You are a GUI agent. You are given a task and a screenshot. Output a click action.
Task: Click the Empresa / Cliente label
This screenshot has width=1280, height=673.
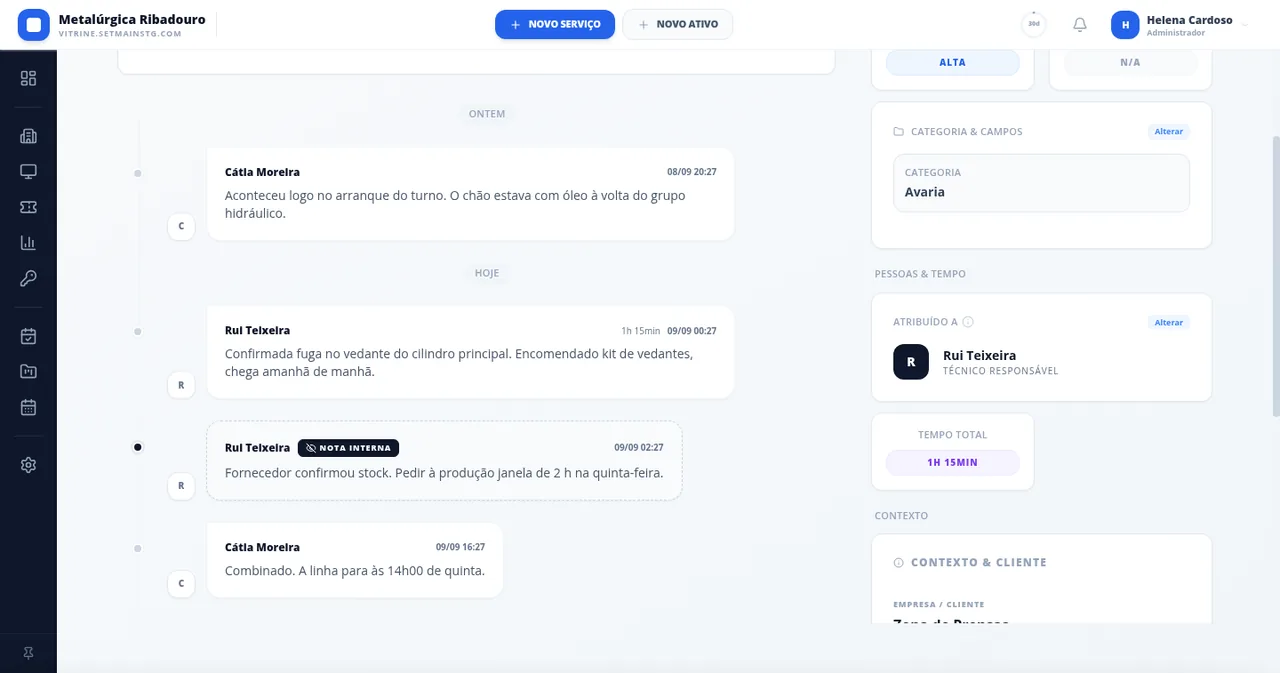point(939,605)
